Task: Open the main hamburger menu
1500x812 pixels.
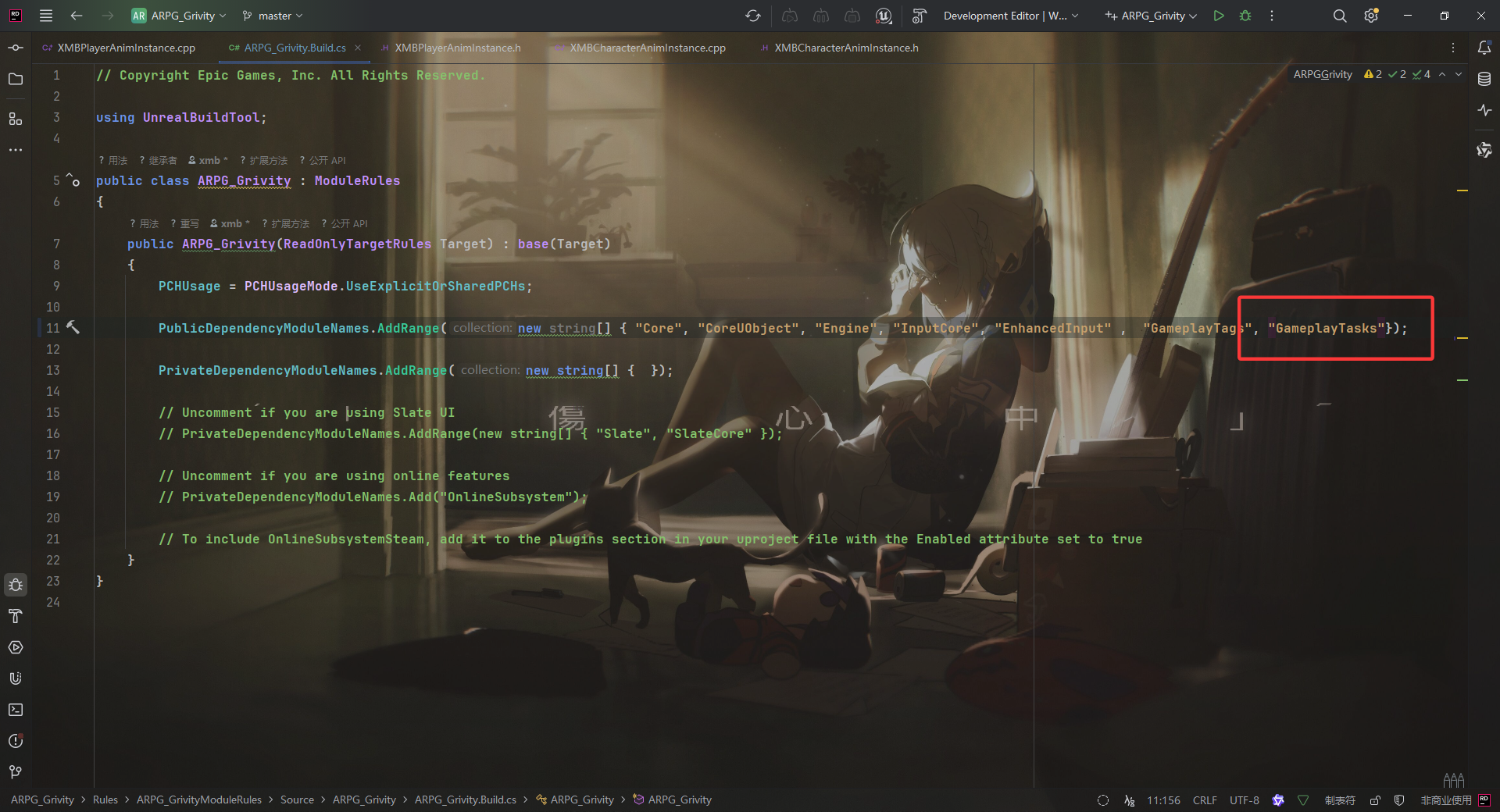Action: (x=46, y=16)
